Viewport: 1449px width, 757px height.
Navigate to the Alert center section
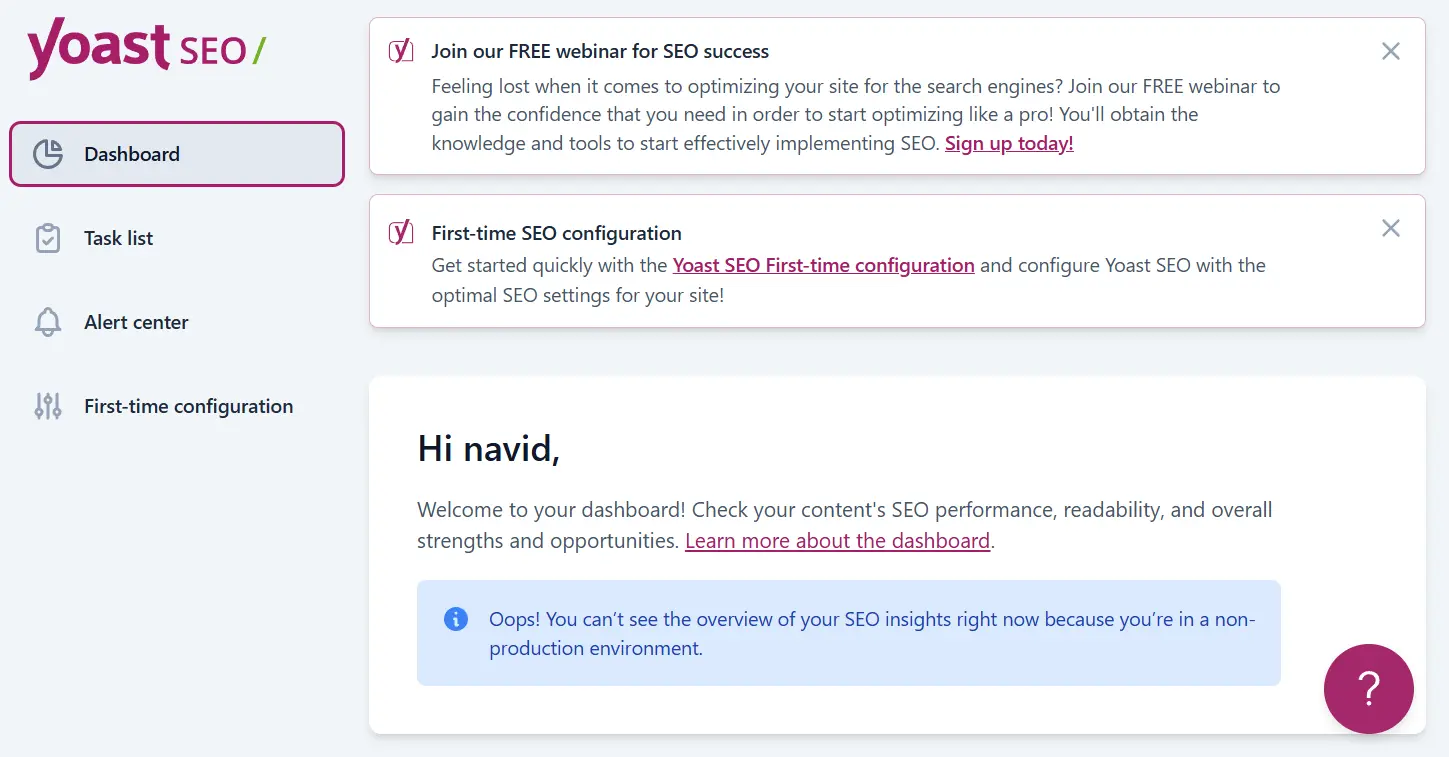[136, 322]
